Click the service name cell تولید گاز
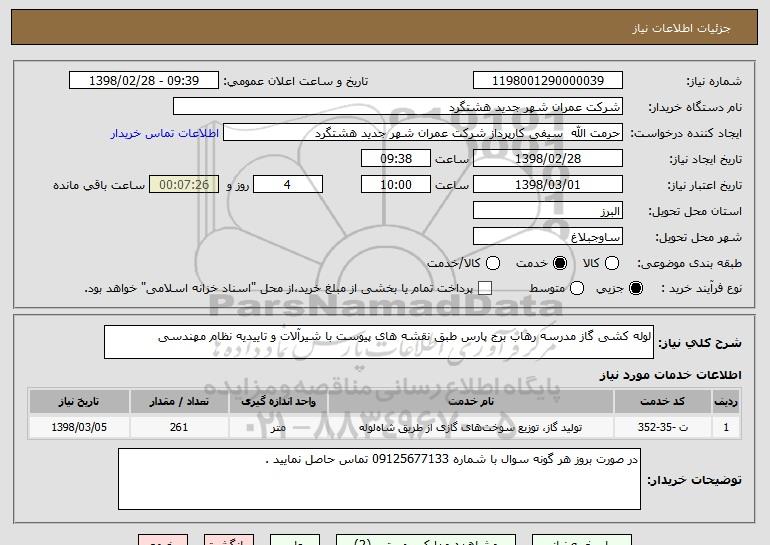This screenshot has width=770, height=545. [470, 427]
